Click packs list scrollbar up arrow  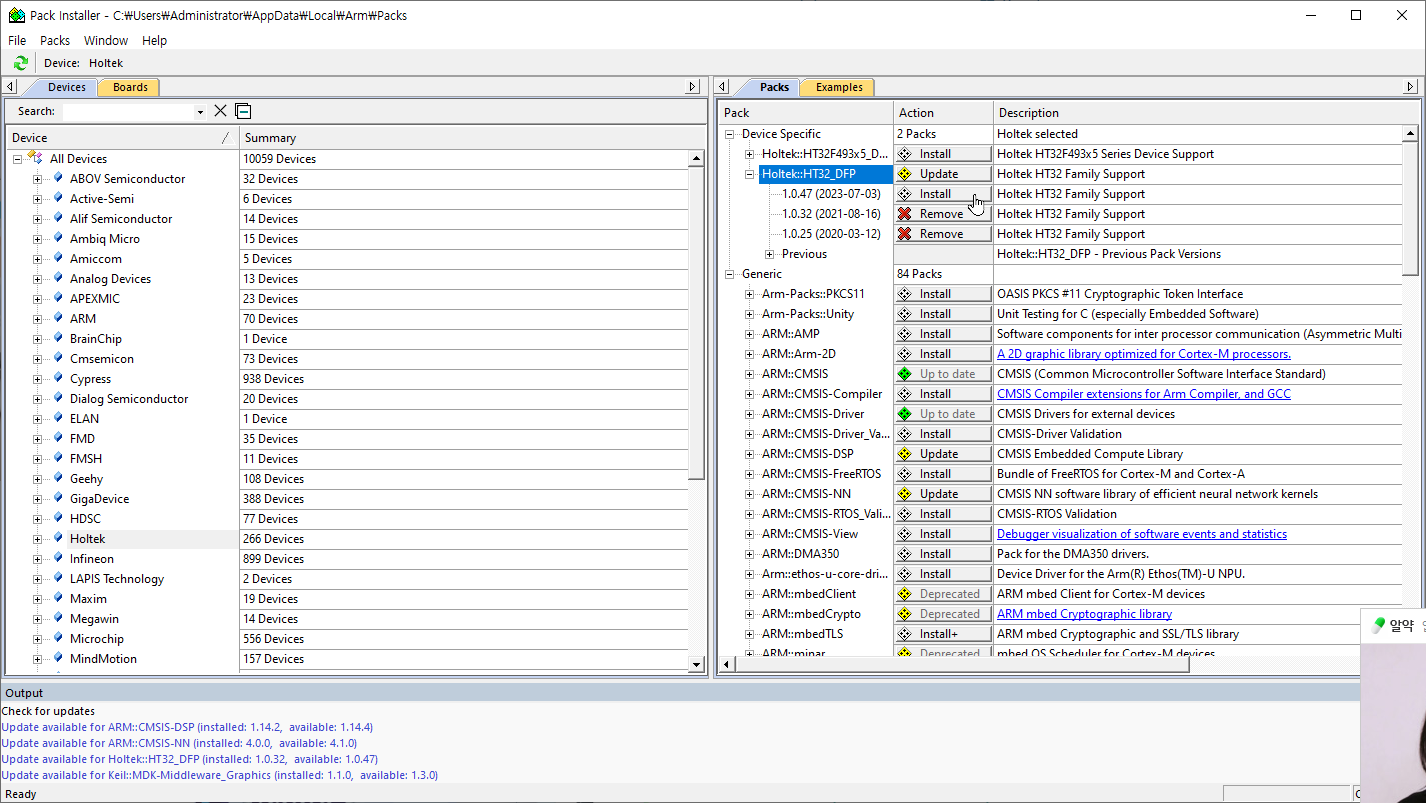click(1410, 134)
